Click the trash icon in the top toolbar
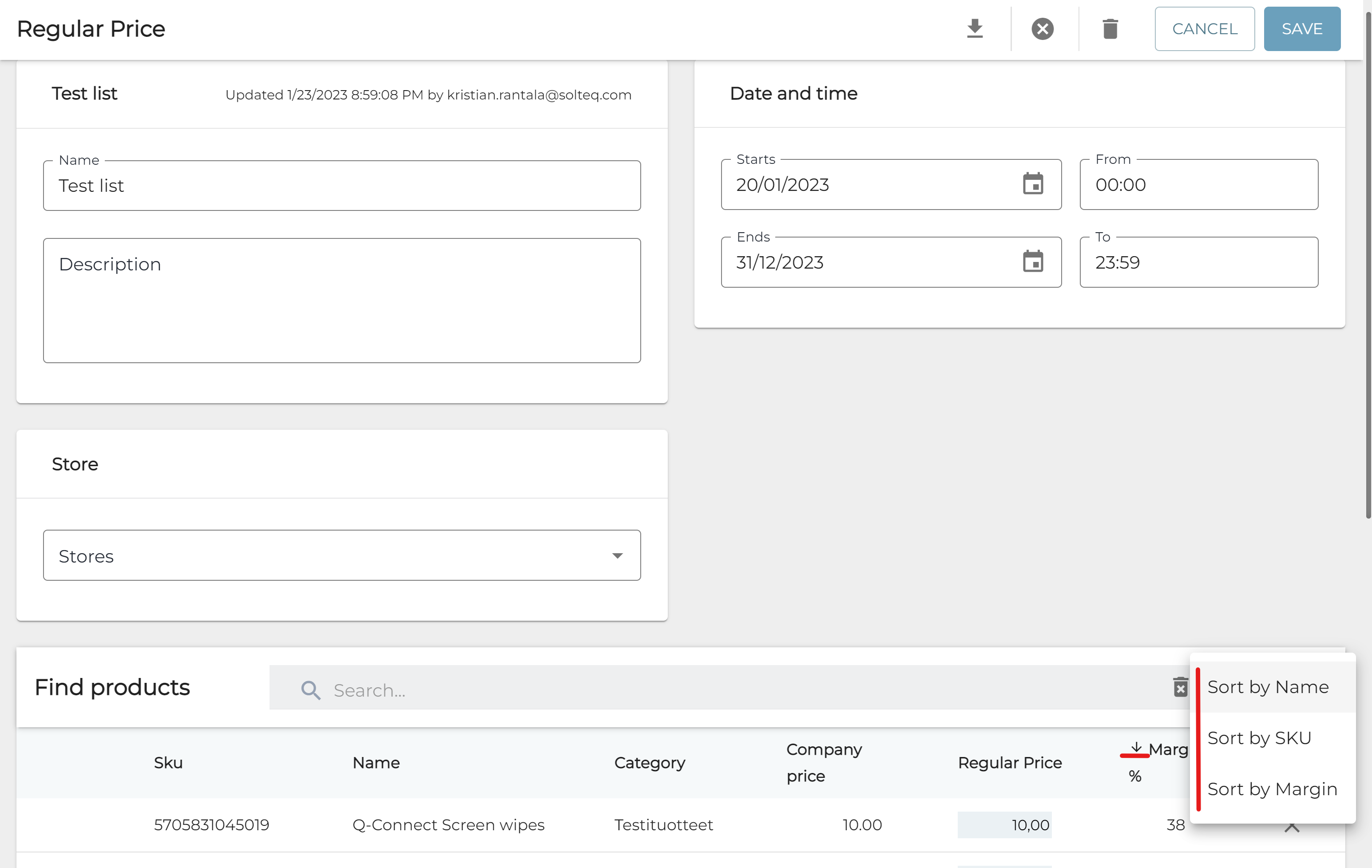 pyautogui.click(x=1109, y=28)
